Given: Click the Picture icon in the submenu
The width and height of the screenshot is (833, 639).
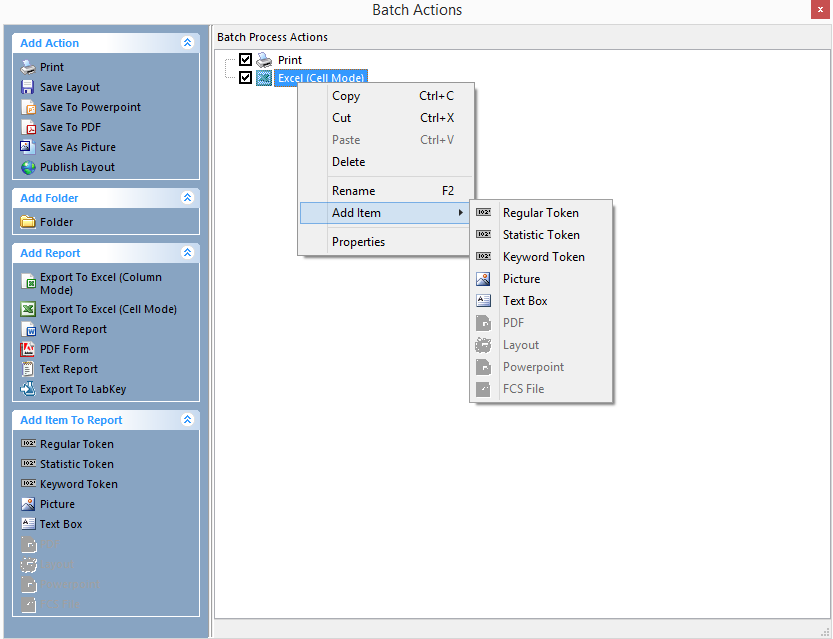Looking at the screenshot, I should (484, 279).
